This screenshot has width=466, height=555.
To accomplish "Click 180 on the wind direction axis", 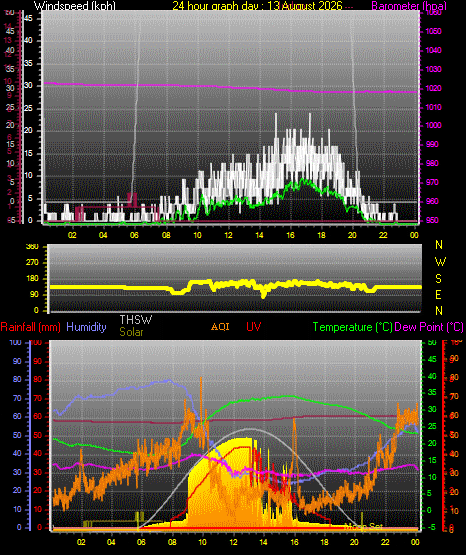I will [33, 279].
